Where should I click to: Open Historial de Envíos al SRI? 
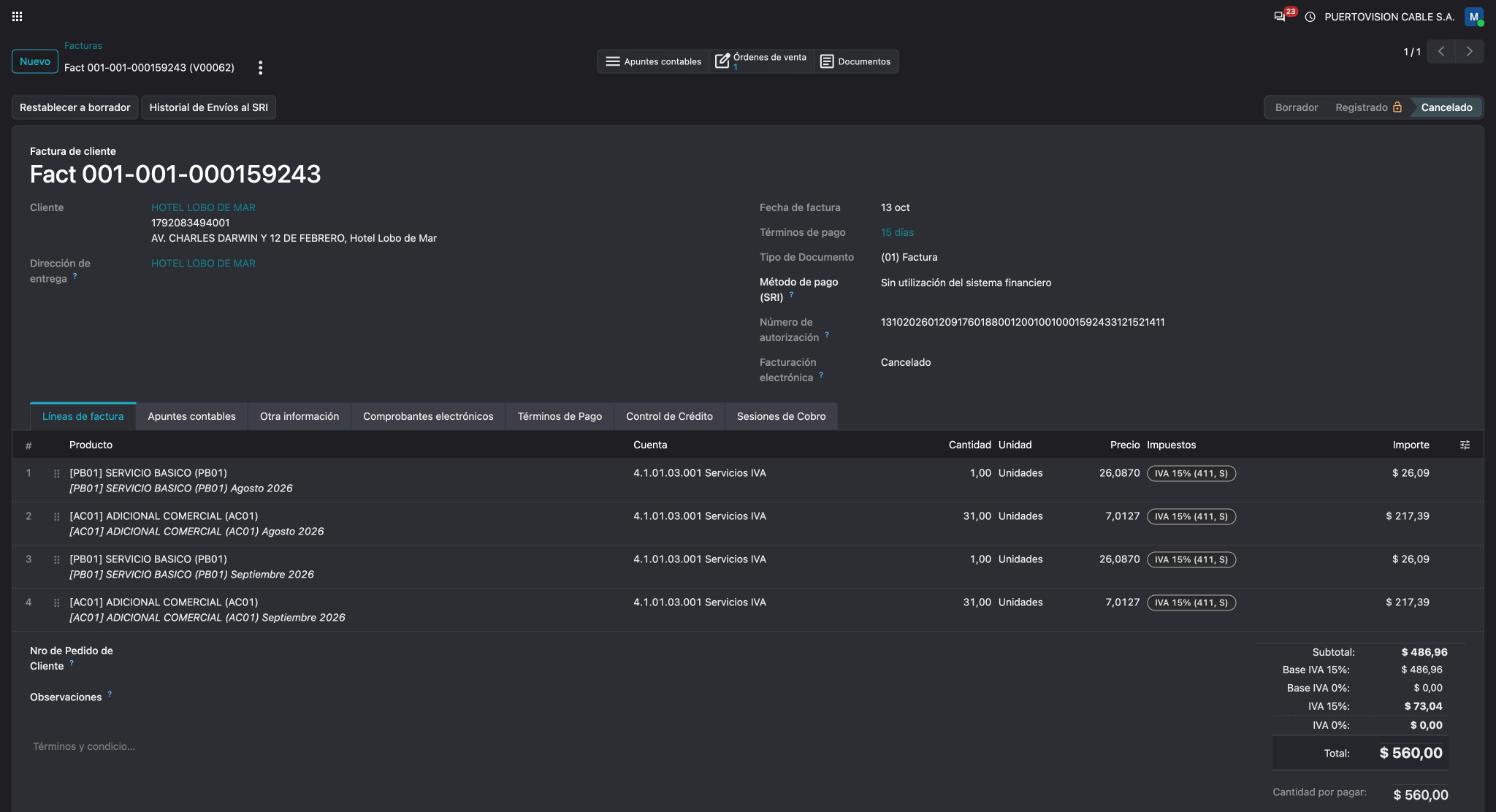tap(209, 108)
